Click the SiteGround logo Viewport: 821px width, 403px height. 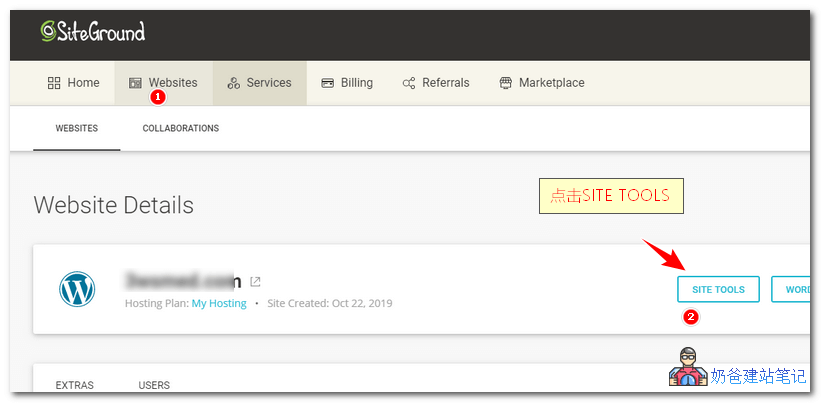click(93, 32)
